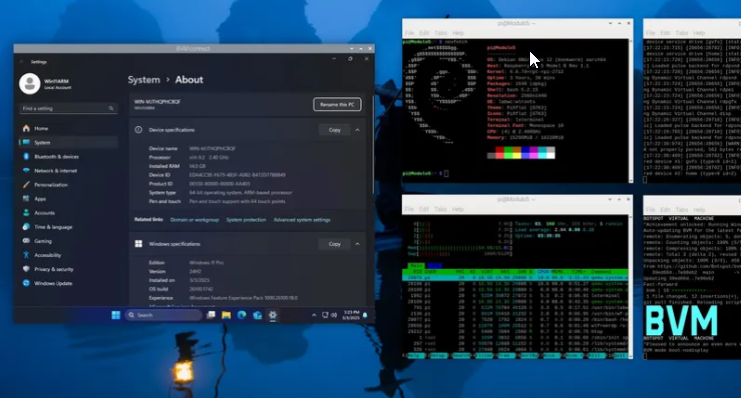
Task: Open Task View on the taskbar
Action: (211, 315)
